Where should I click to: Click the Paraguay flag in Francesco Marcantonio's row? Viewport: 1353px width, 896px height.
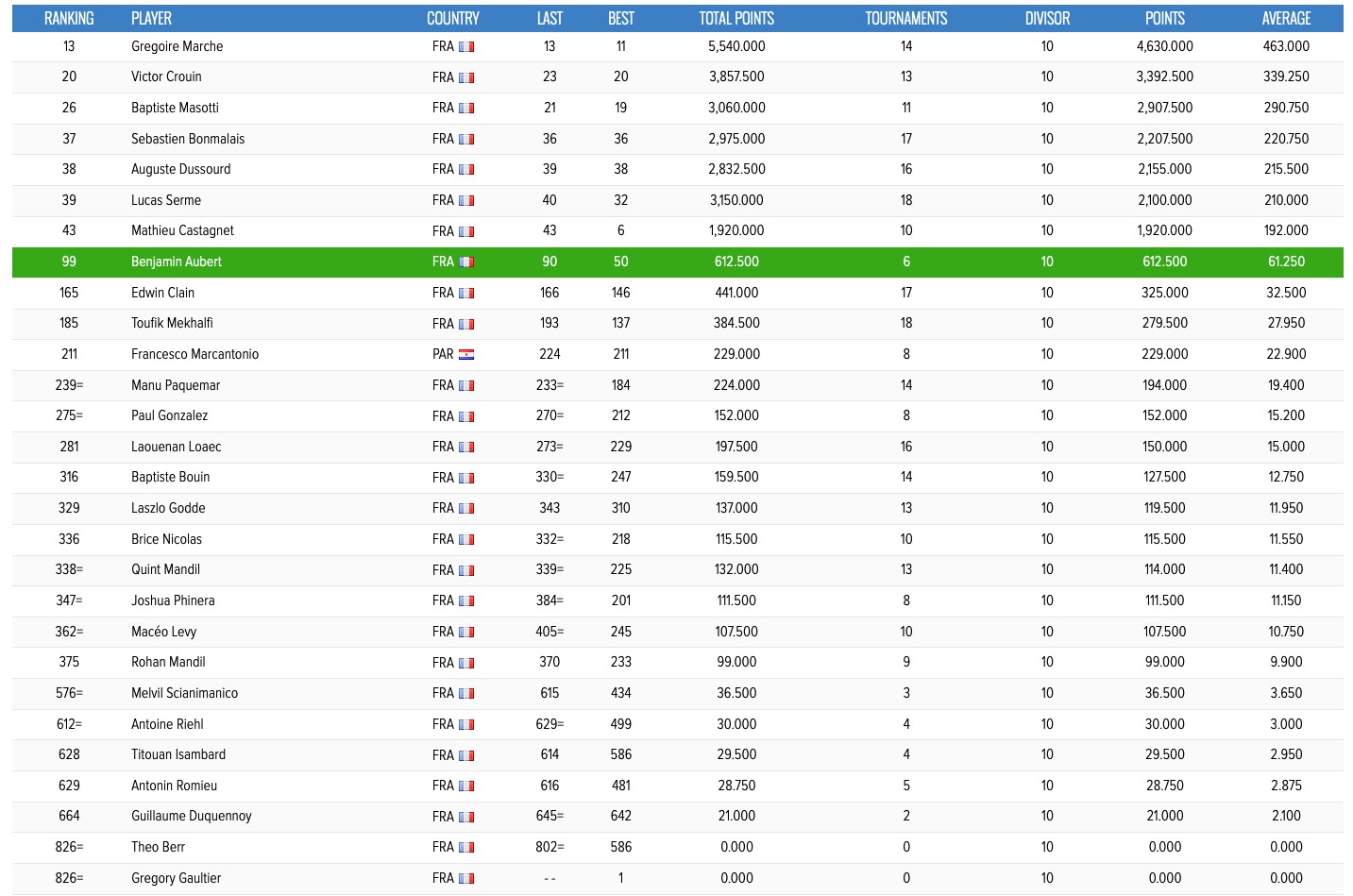tap(466, 354)
